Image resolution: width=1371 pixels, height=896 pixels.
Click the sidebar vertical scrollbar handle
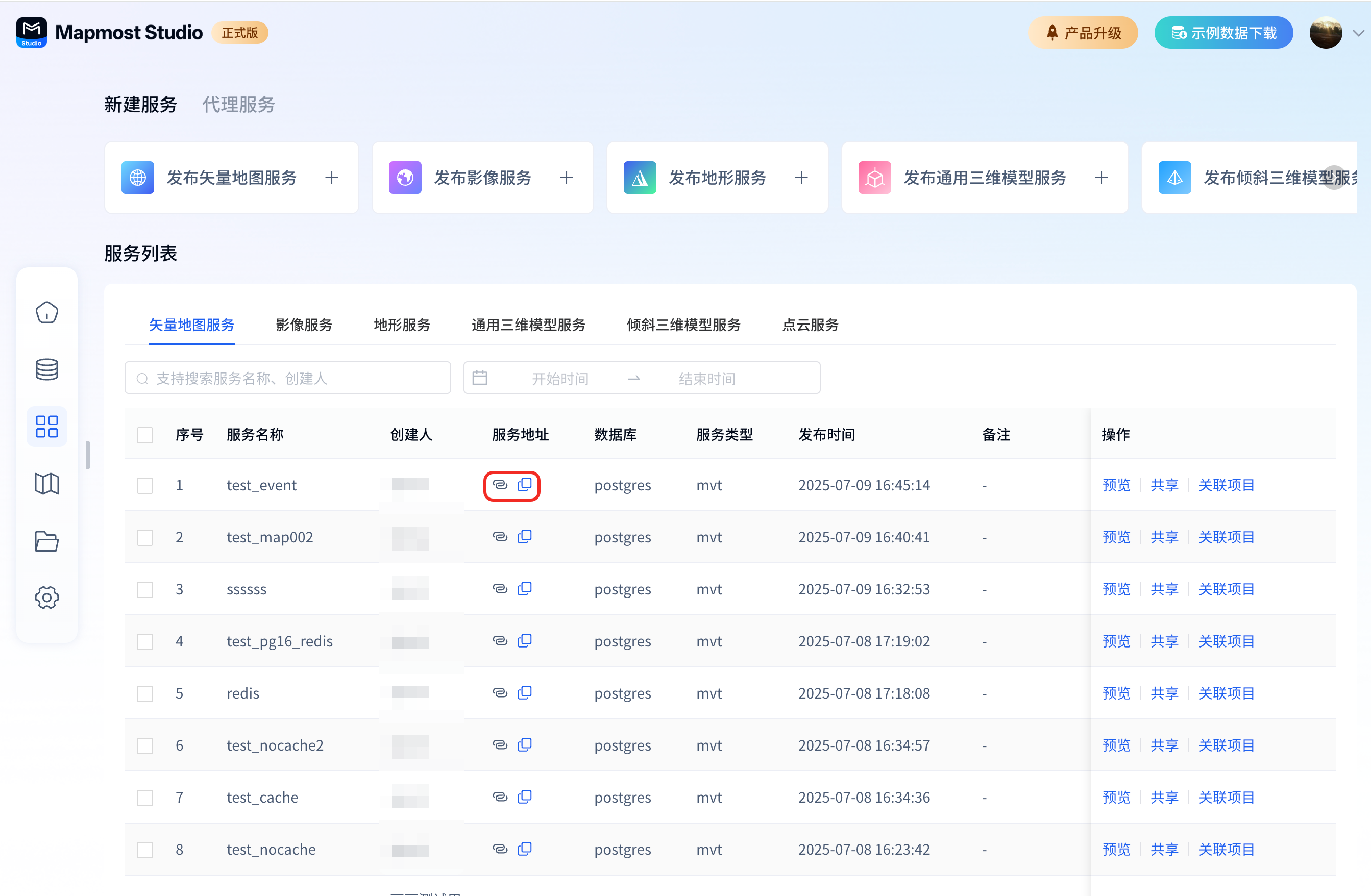88,455
